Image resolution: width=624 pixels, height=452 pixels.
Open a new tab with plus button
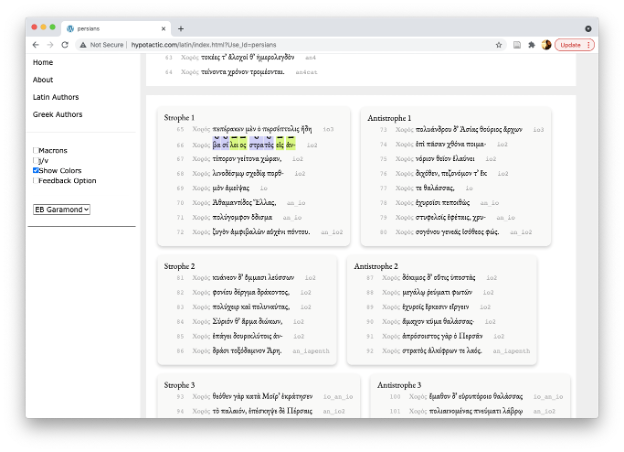pyautogui.click(x=181, y=29)
